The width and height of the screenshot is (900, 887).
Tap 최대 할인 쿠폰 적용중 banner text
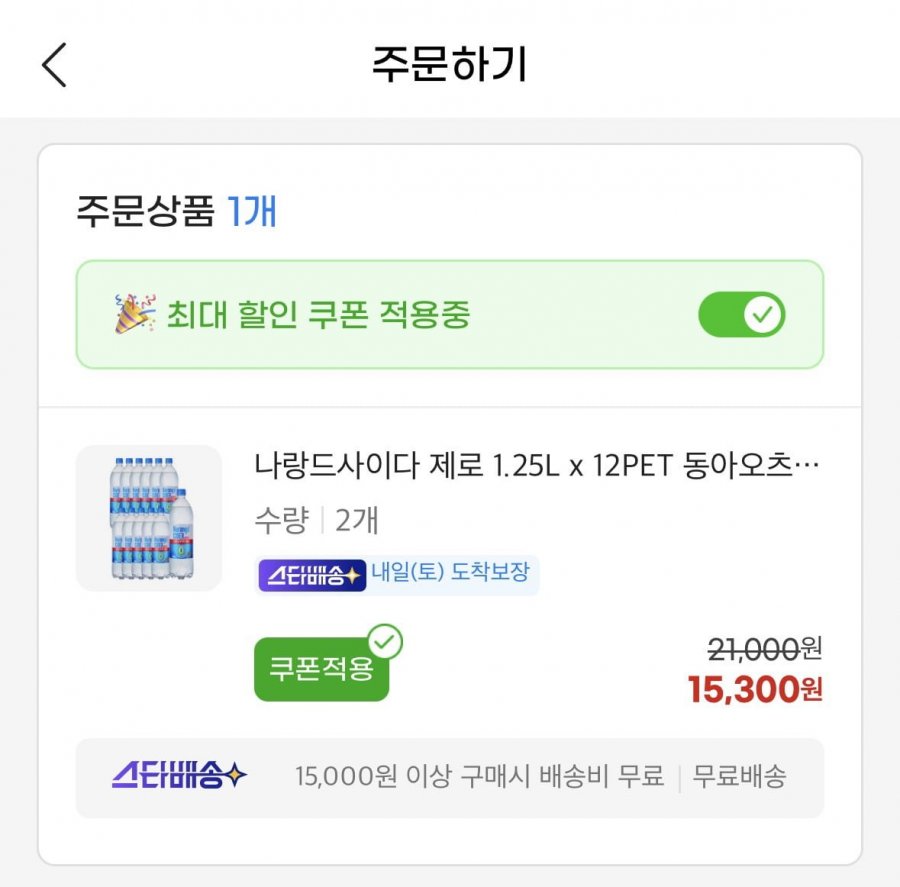[318, 316]
